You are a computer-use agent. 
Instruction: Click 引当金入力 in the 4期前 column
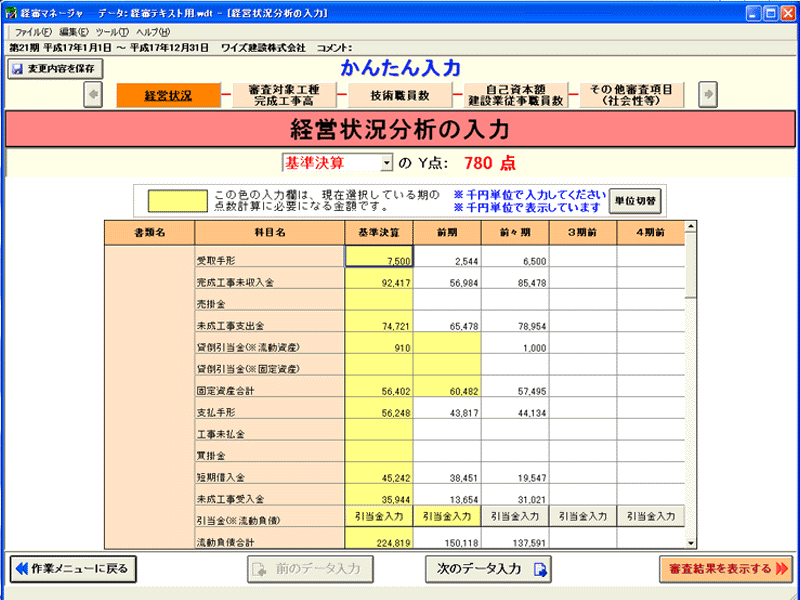tap(649, 518)
